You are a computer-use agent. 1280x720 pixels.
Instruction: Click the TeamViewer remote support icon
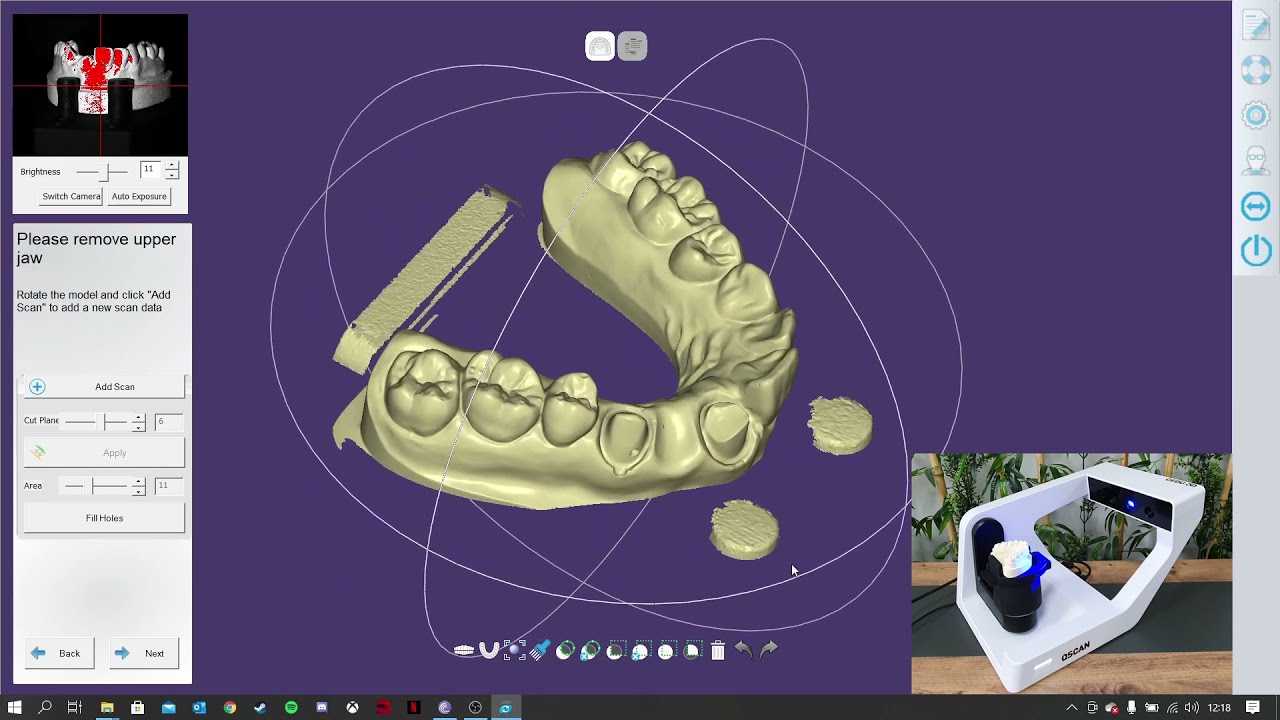1256,206
